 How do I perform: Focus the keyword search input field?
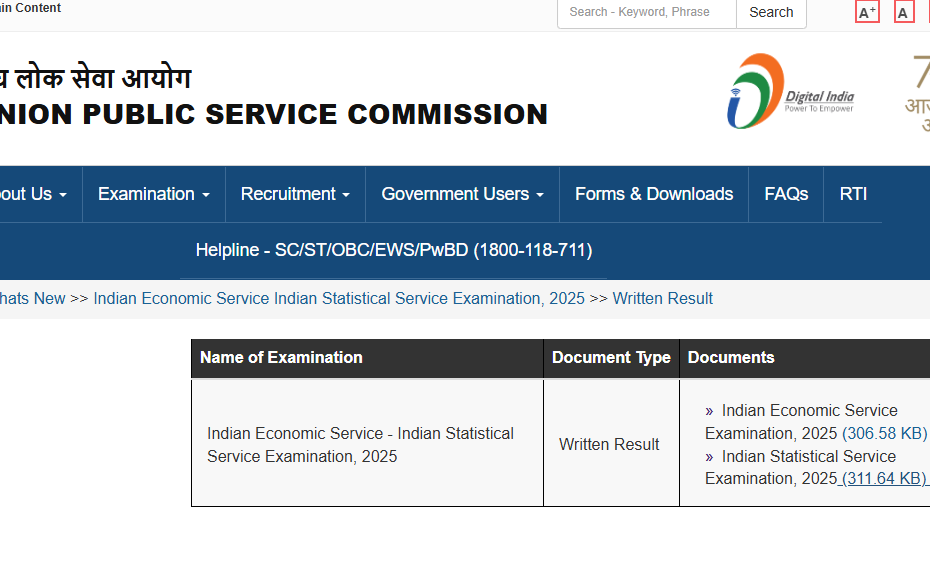[647, 12]
